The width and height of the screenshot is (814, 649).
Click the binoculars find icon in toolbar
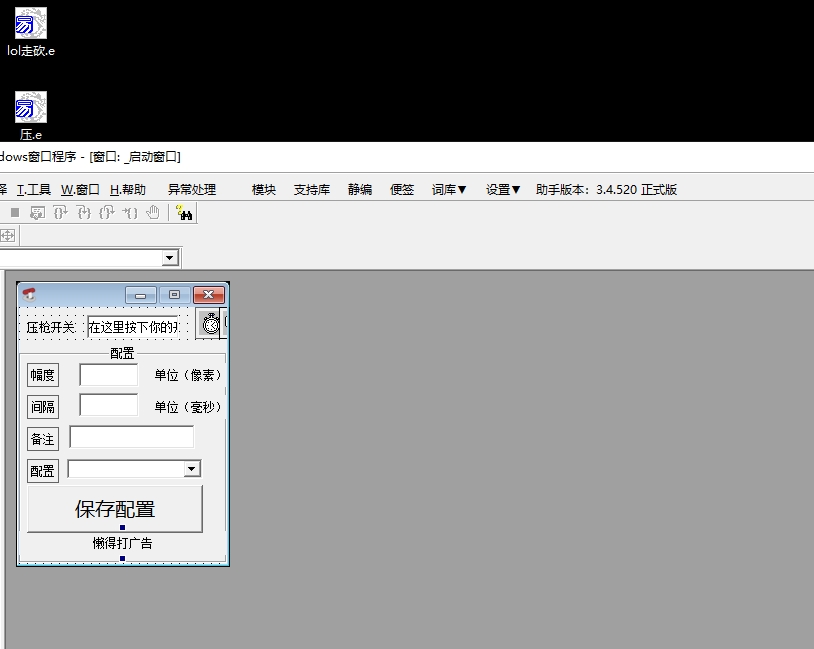[184, 212]
